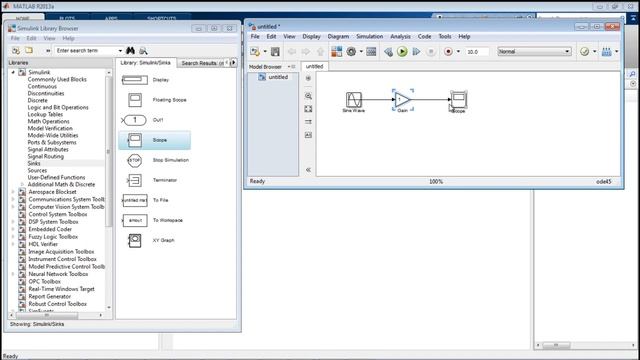This screenshot has height=360, width=640.
Task: Run the simulation with the green play button
Action: point(402,52)
